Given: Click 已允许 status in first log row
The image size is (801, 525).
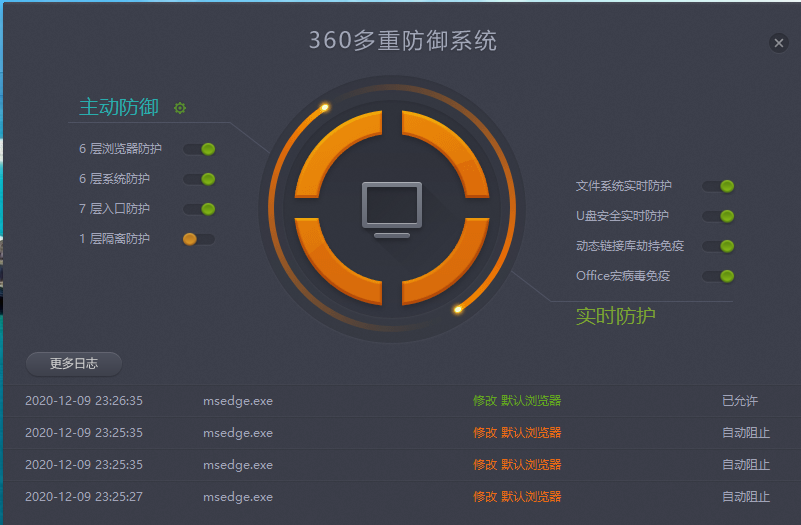Looking at the screenshot, I should [x=740, y=401].
